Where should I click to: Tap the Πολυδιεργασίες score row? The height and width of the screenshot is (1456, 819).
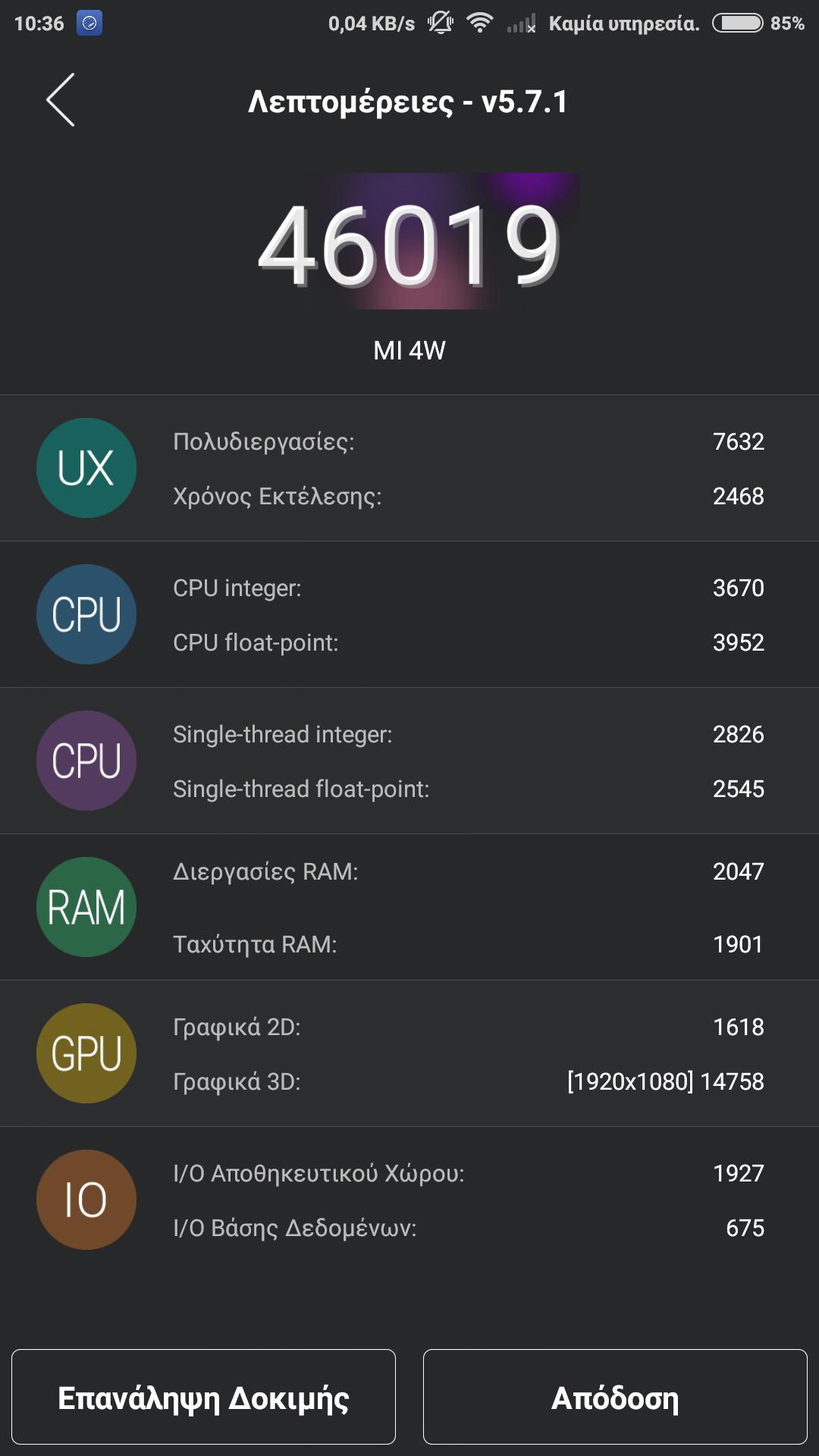point(468,441)
